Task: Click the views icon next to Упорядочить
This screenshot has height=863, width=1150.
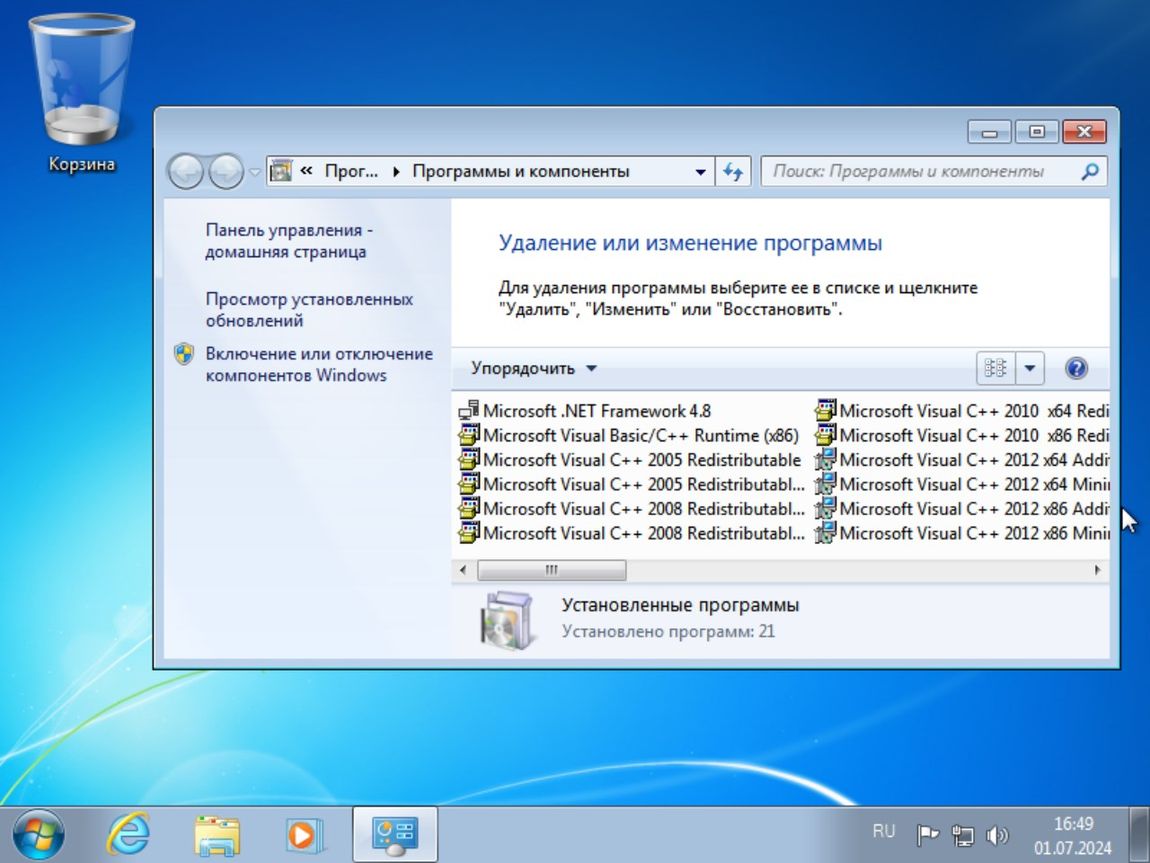Action: [x=994, y=367]
